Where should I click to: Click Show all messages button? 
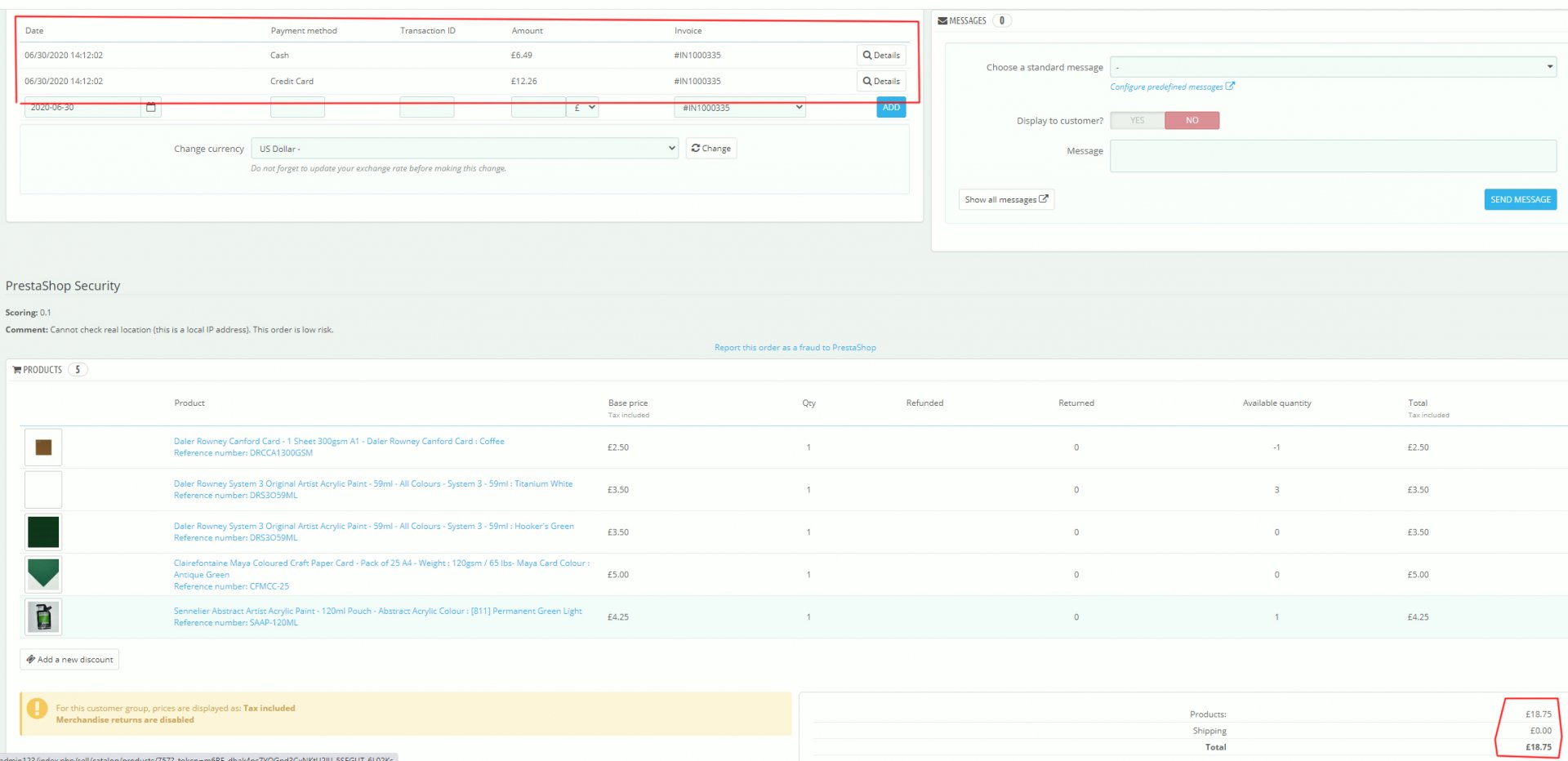pos(1006,199)
